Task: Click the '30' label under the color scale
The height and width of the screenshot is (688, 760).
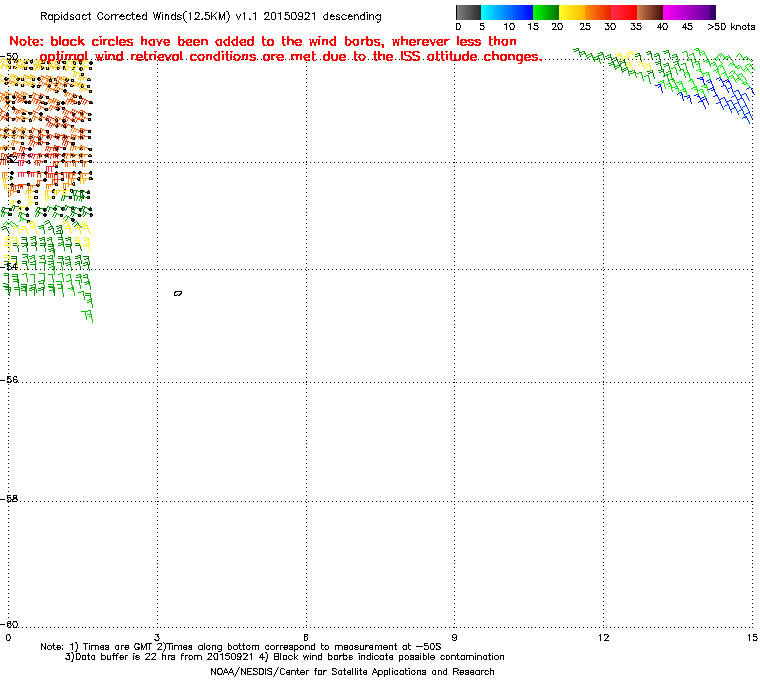Action: (610, 27)
